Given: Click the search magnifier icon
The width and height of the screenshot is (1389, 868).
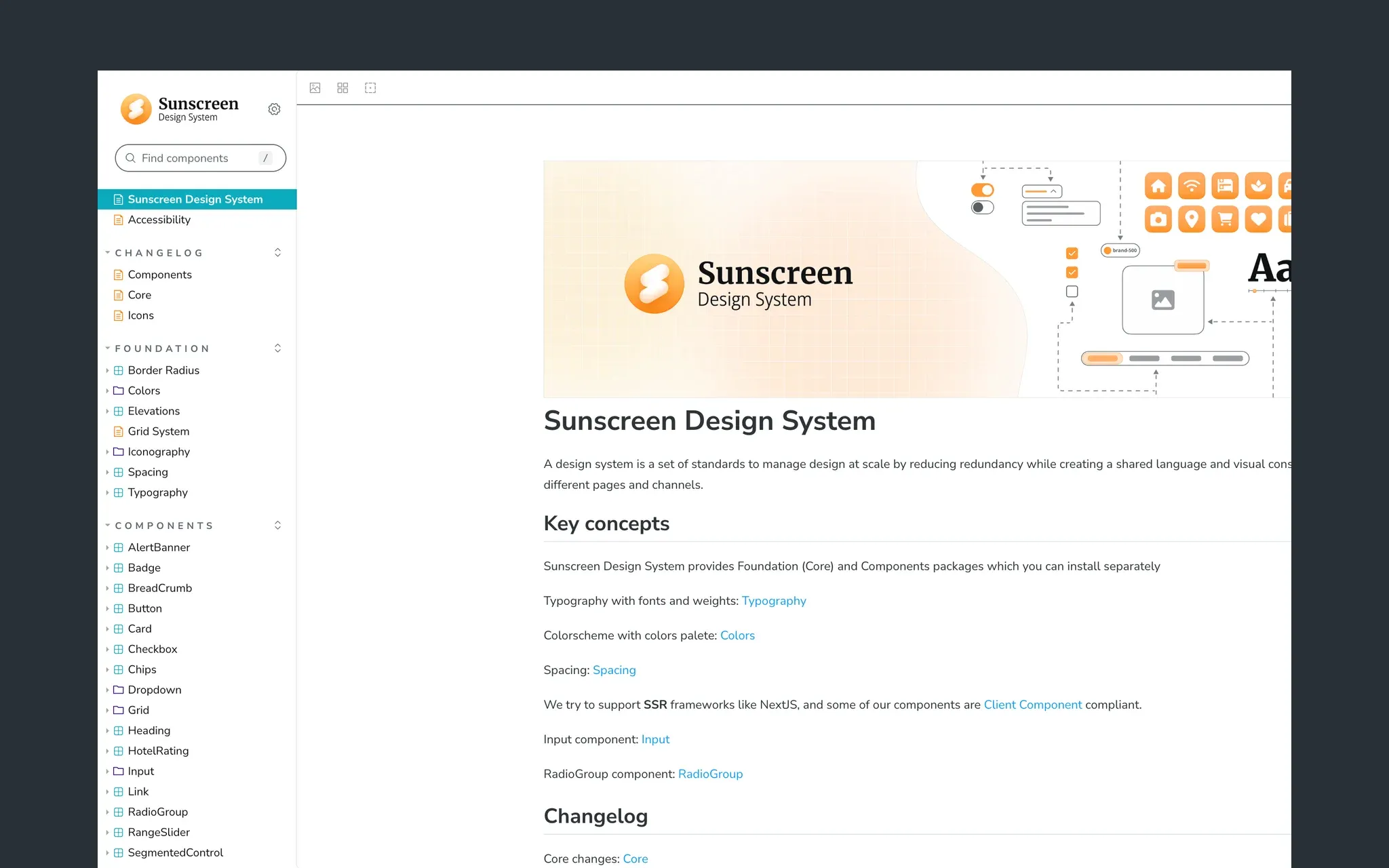Looking at the screenshot, I should [x=130, y=158].
